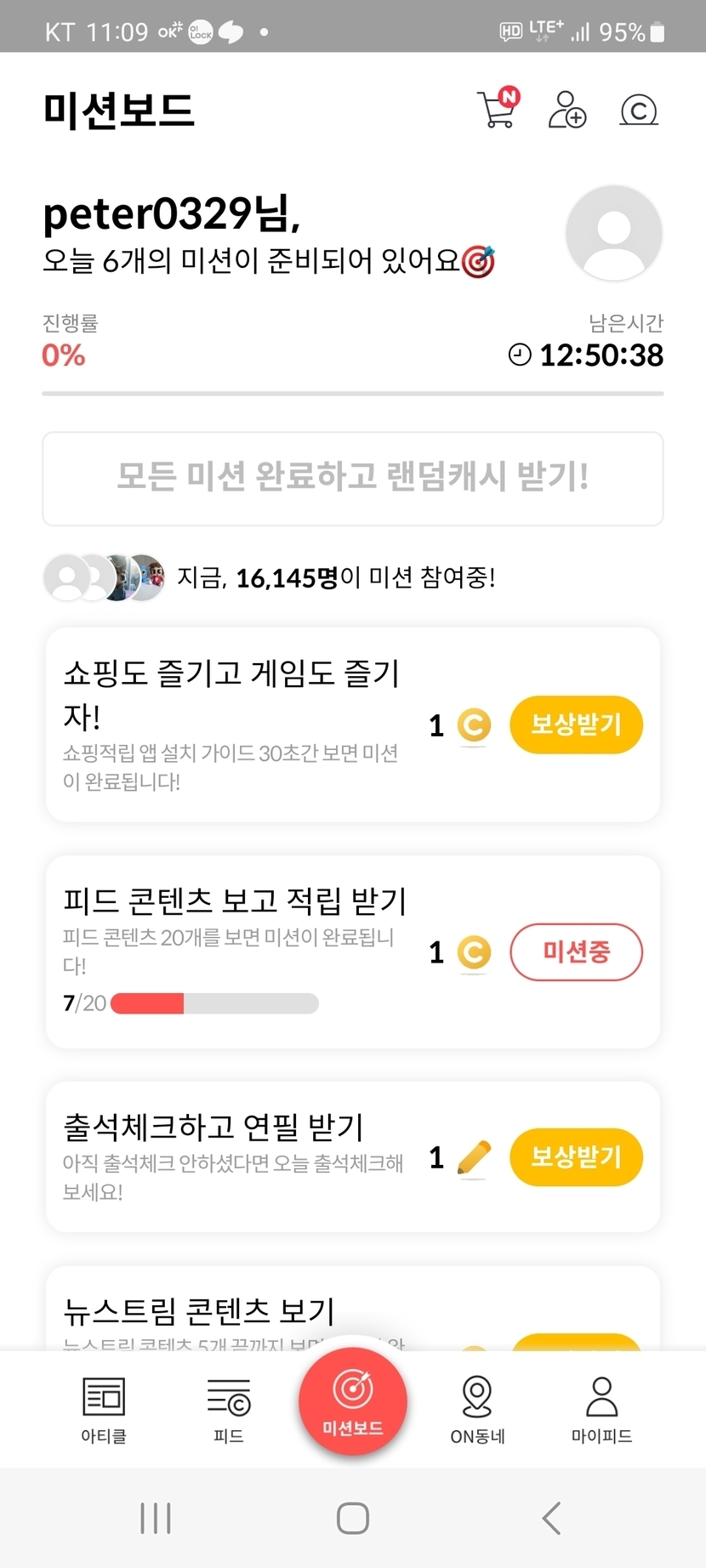Claim the attendance check pencil reward
The image size is (706, 1568).
(576, 1157)
